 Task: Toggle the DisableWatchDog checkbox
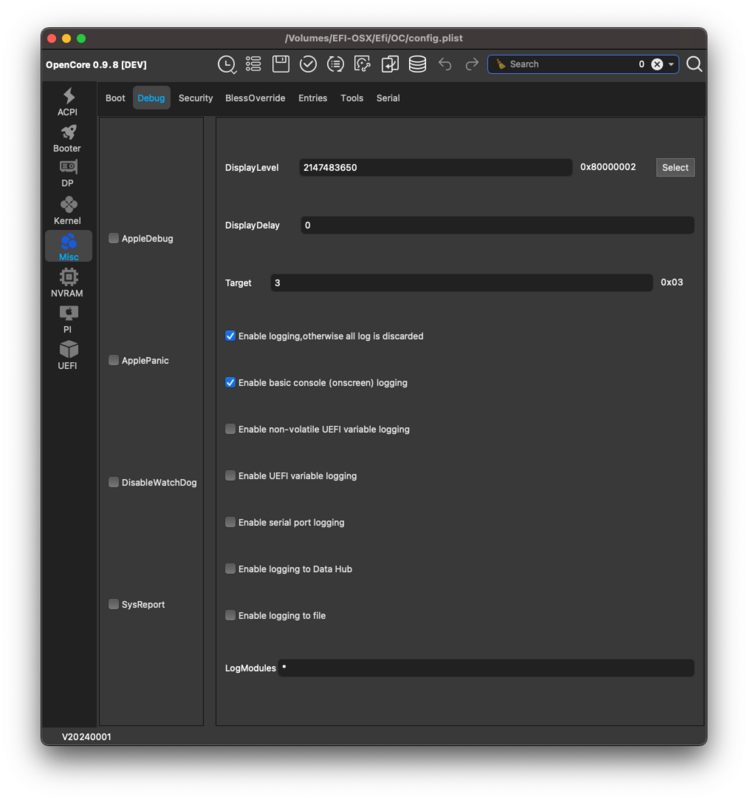point(114,483)
